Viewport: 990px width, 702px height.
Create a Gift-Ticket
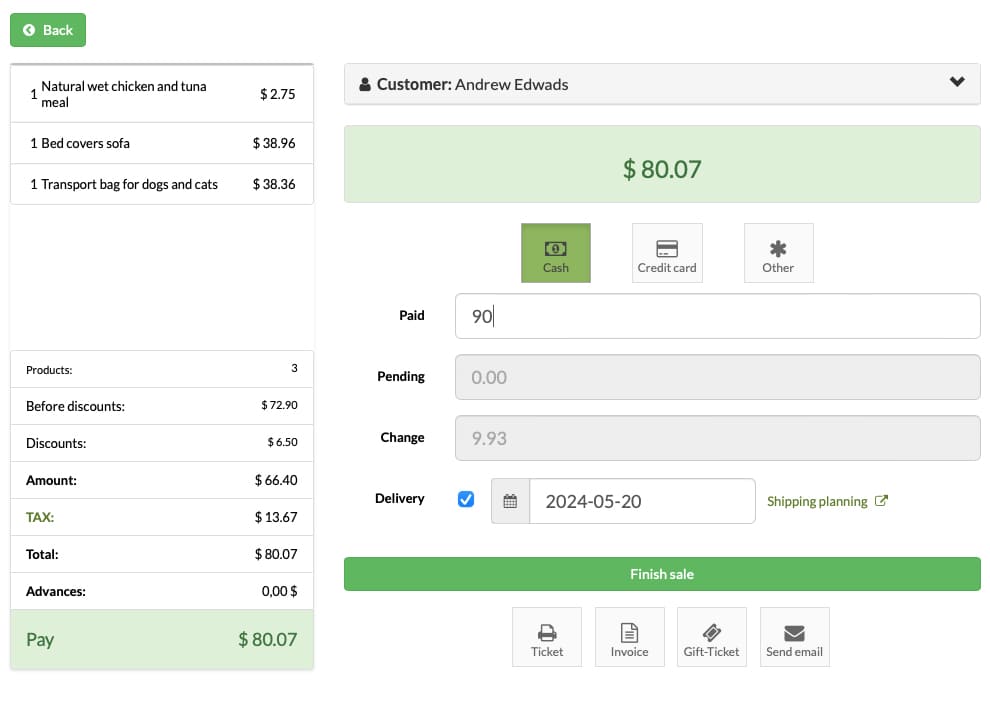pos(712,637)
